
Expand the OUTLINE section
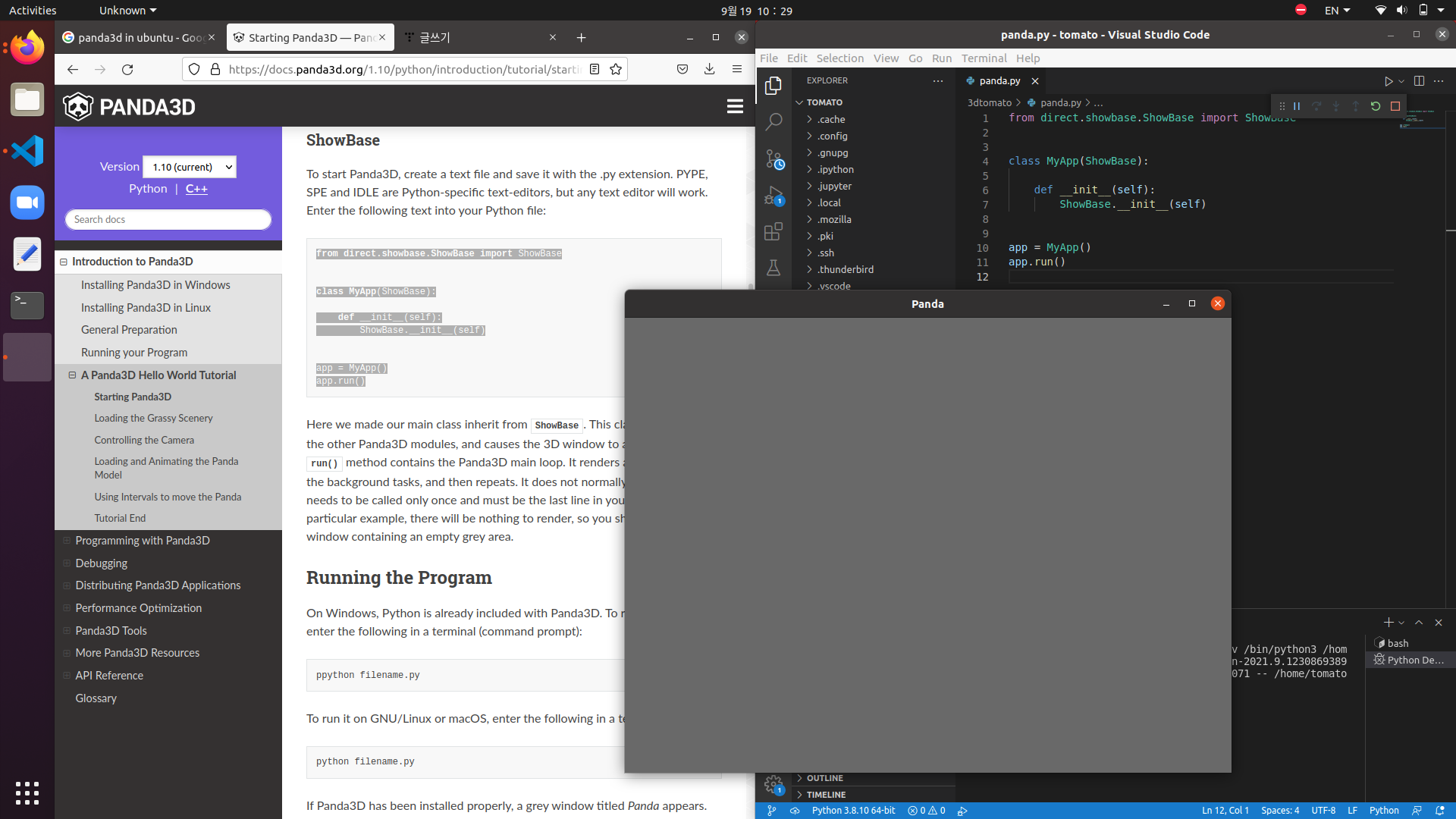tap(824, 778)
